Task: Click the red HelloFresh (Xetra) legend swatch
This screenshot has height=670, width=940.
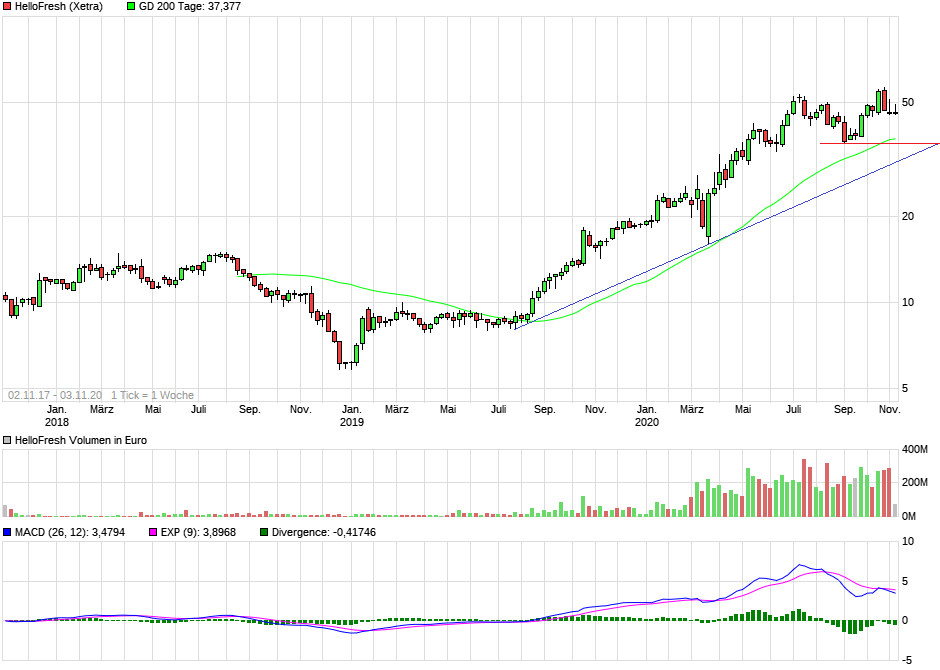Action: 7,7
